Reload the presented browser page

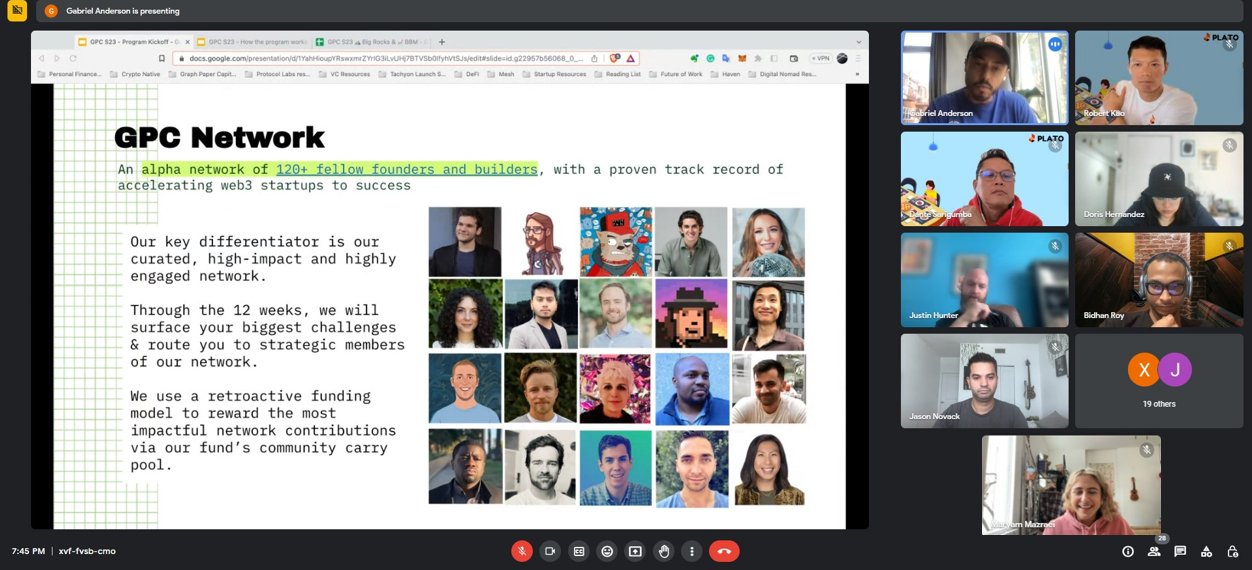tap(72, 58)
